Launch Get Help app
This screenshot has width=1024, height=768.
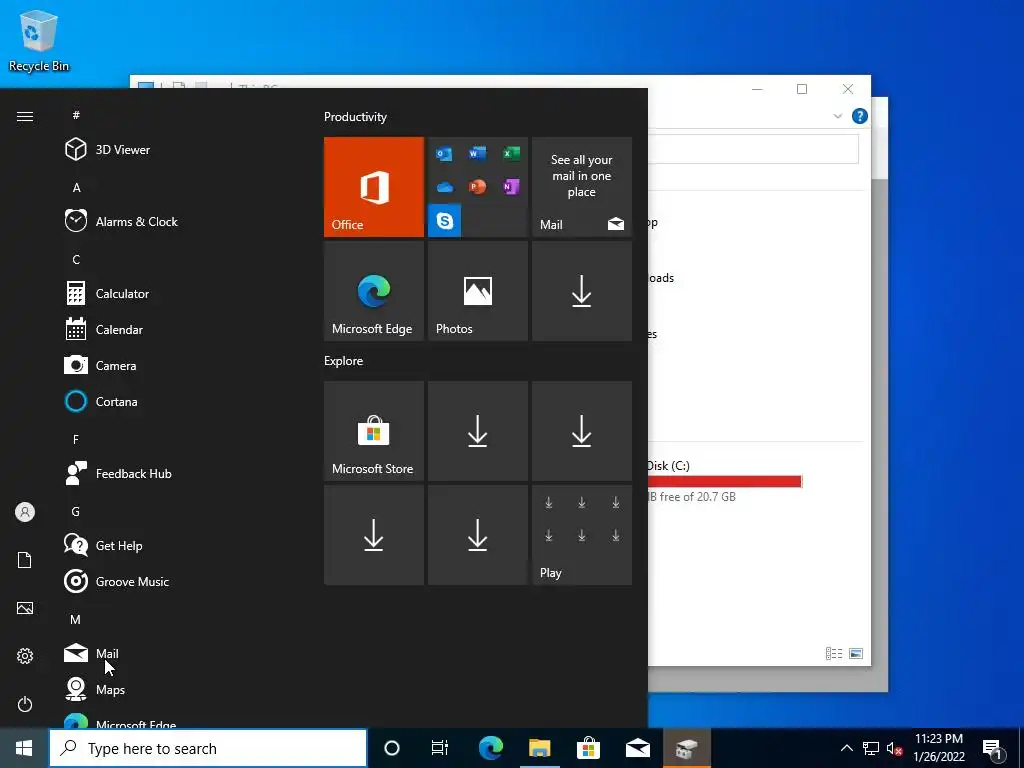(x=103, y=545)
